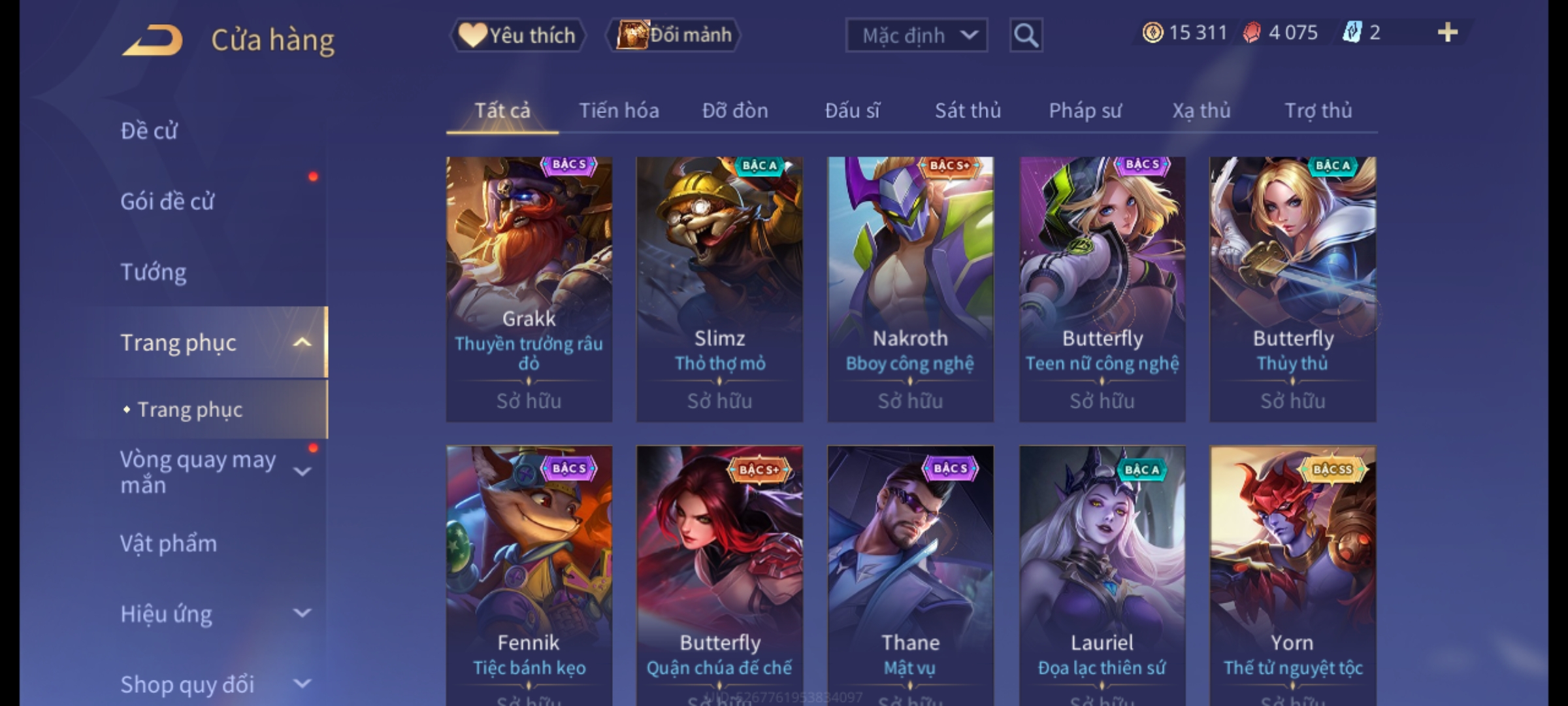Switch to the Sát thủ tab

coord(968,110)
